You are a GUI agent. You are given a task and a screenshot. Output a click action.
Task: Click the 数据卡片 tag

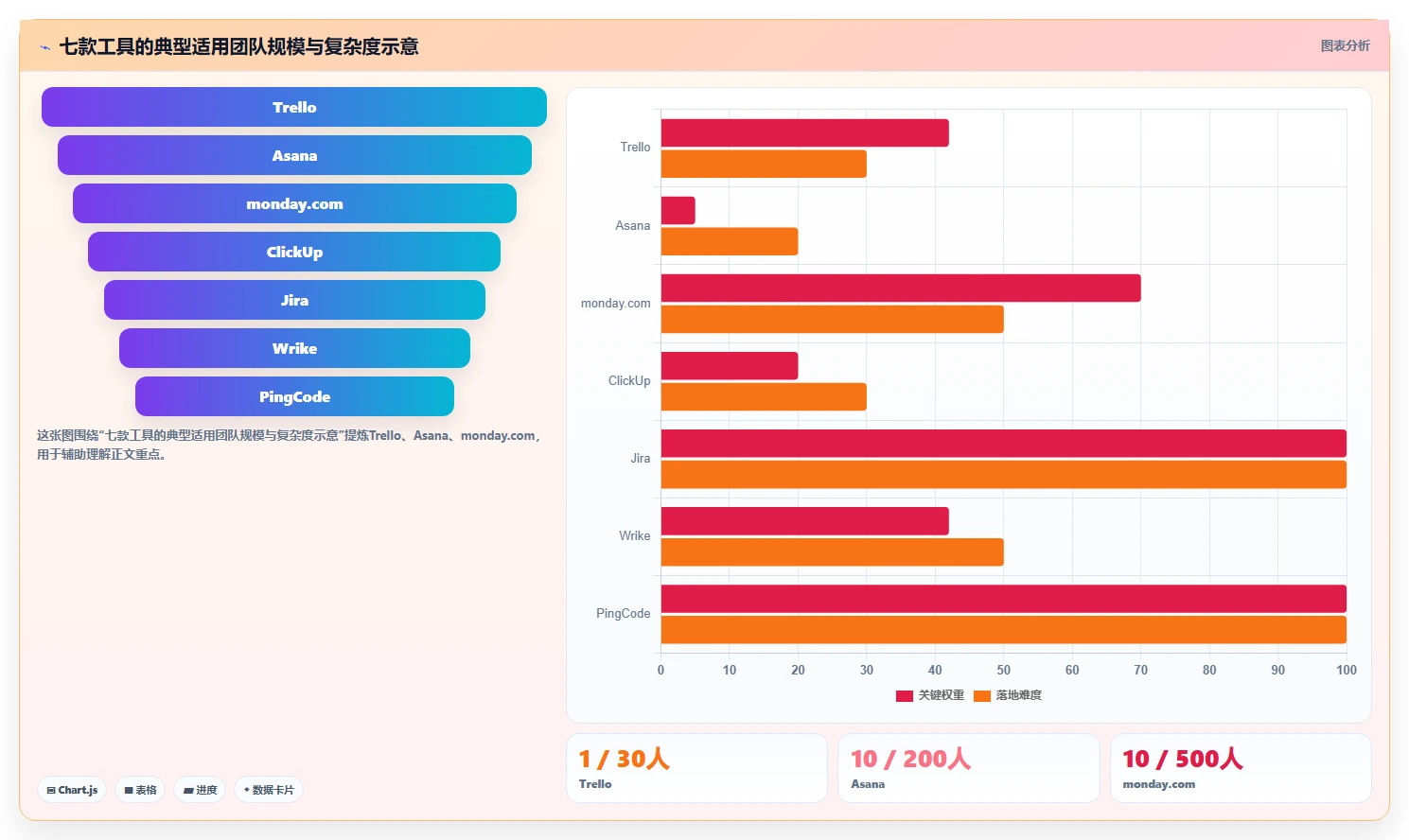pos(269,790)
